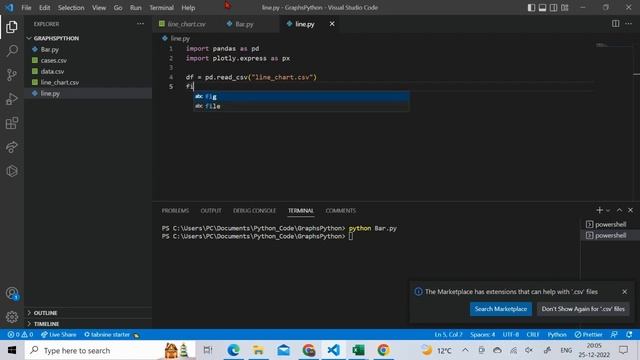
Task: Open the Accounts icon in activity bar
Action: (x=12, y=293)
